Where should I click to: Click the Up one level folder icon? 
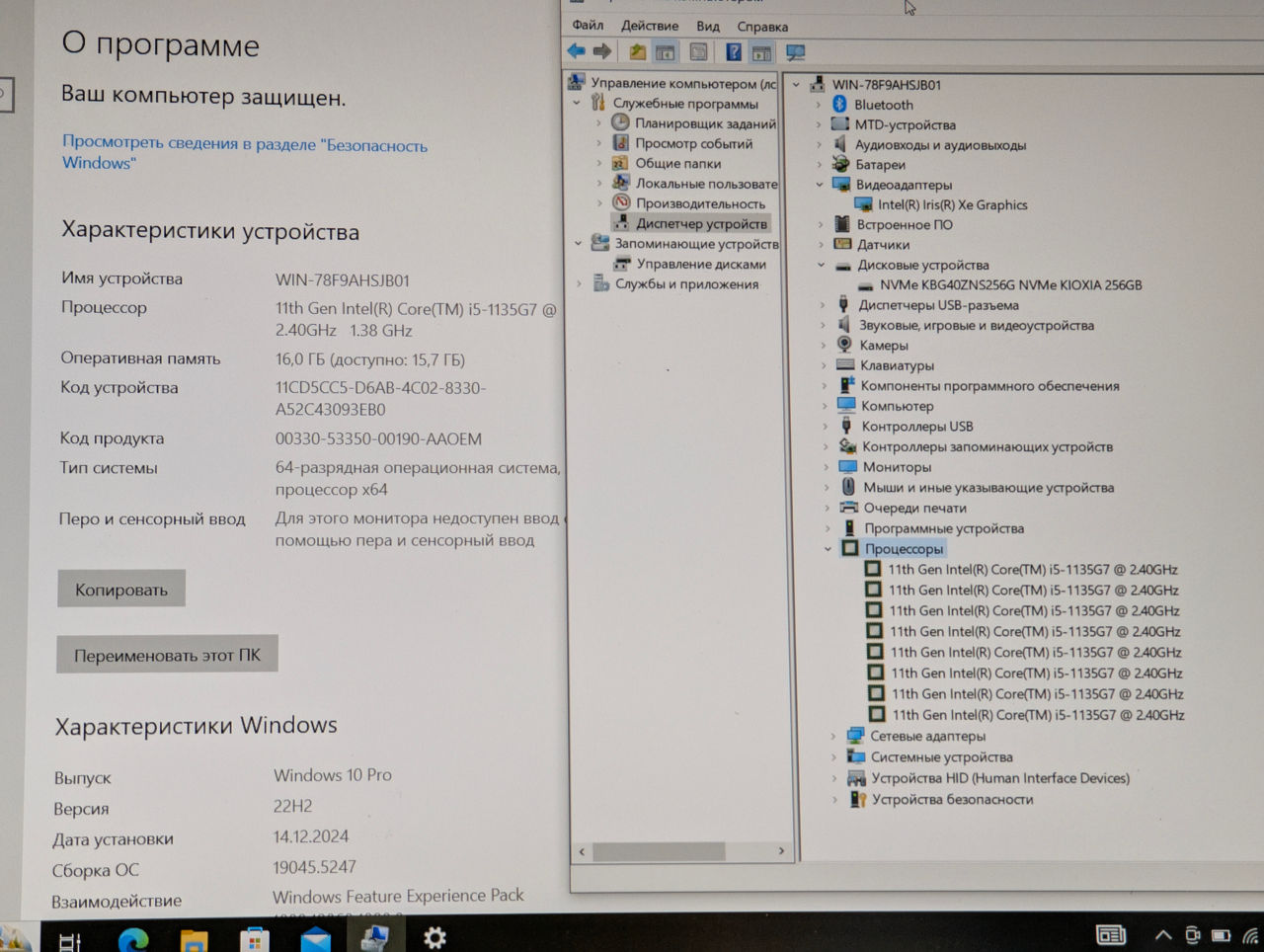tap(638, 51)
